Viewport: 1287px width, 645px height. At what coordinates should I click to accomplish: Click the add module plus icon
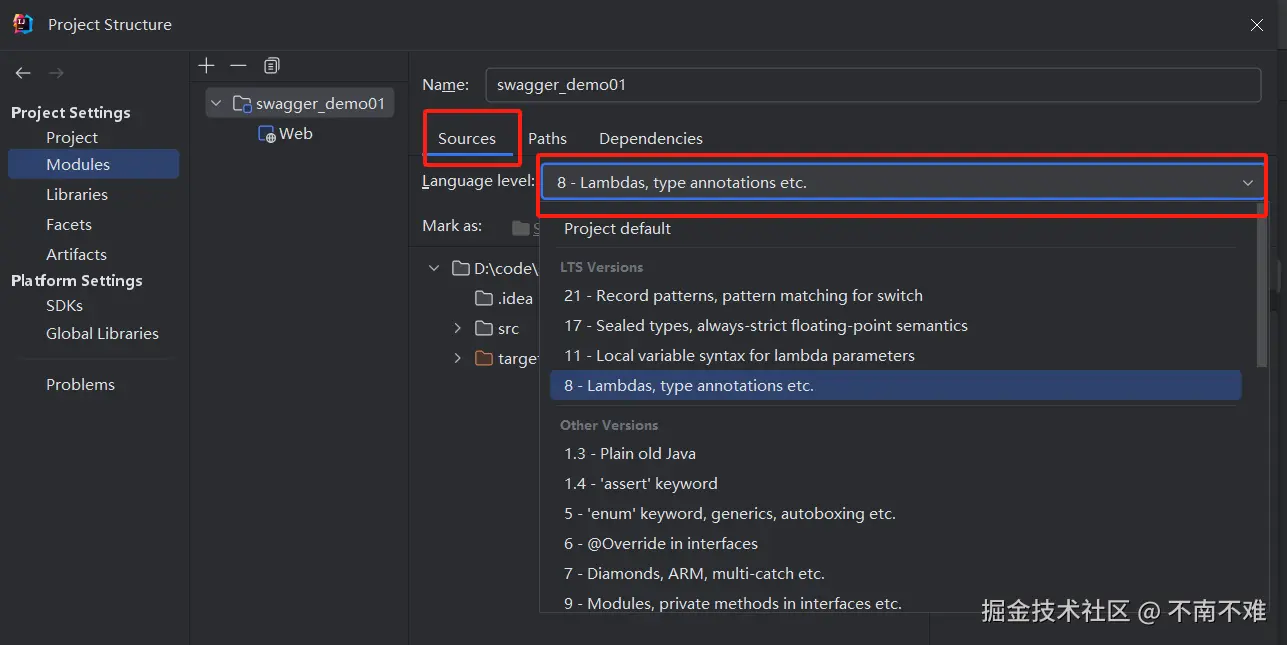pyautogui.click(x=206, y=66)
